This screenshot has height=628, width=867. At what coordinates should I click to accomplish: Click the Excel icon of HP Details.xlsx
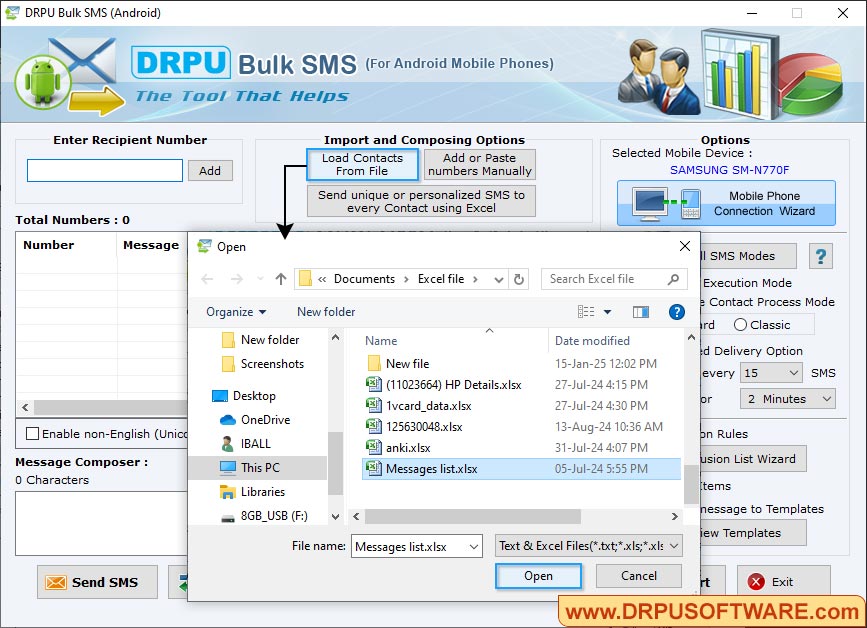[x=374, y=384]
